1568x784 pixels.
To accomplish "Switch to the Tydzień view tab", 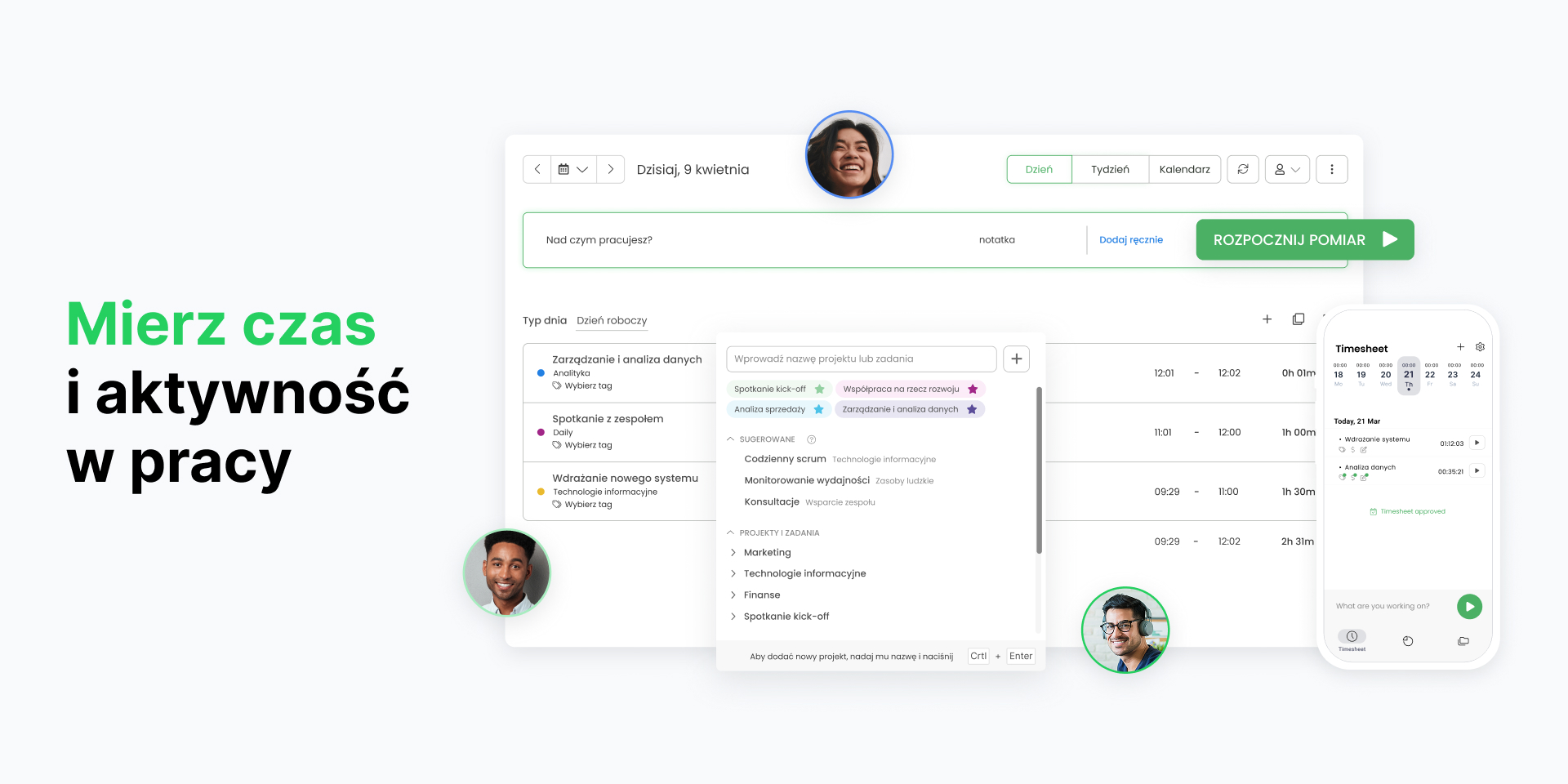I will tap(1110, 169).
